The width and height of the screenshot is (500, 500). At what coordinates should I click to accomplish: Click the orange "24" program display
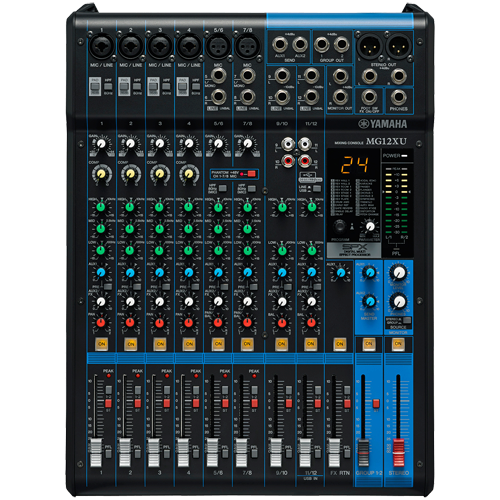(x=354, y=165)
